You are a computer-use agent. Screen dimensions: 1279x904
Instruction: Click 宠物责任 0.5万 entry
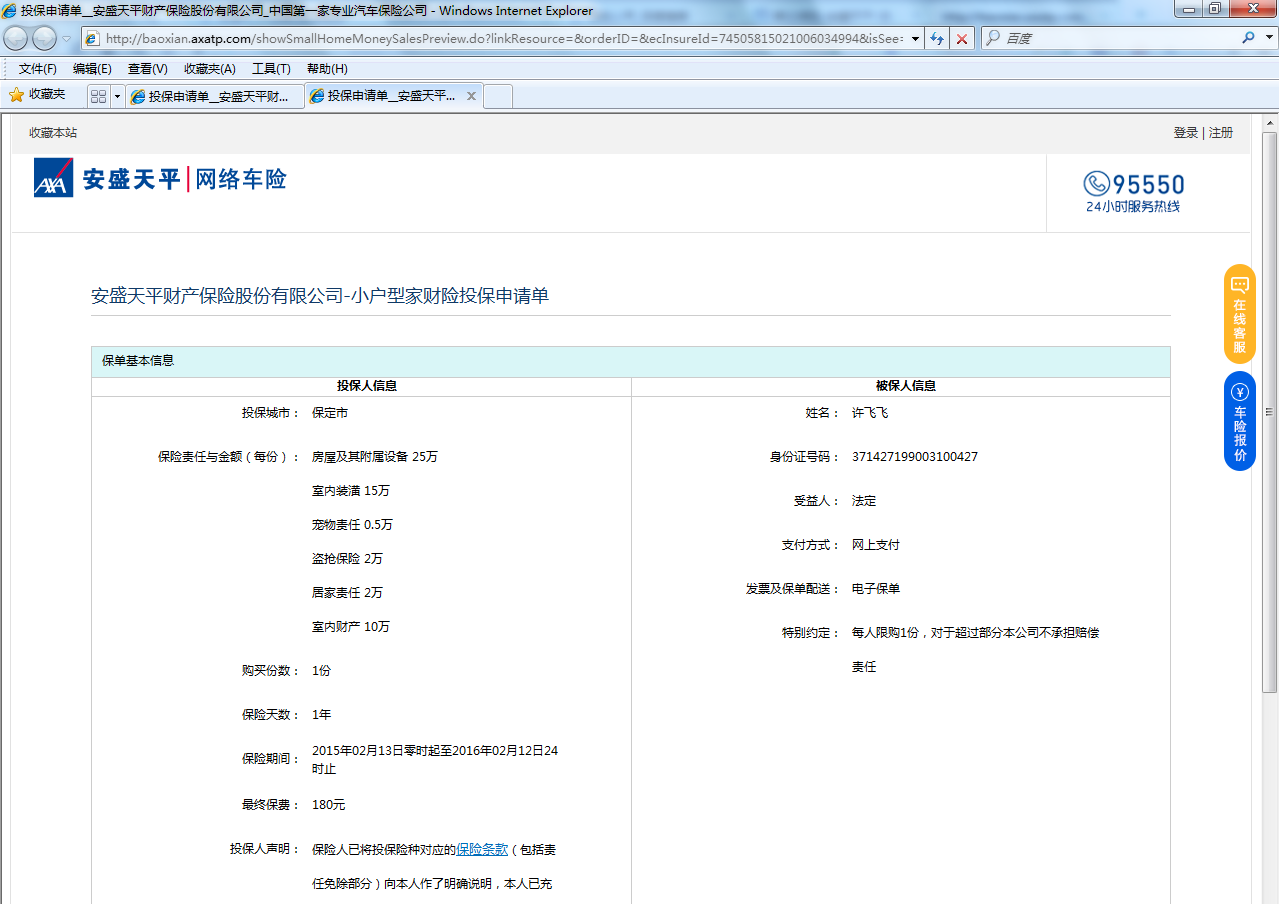click(353, 525)
